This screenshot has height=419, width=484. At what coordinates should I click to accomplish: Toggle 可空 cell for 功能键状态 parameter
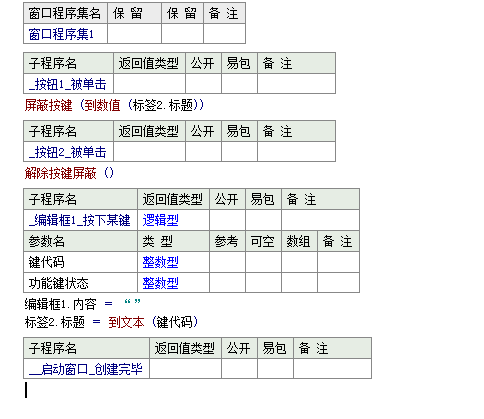(x=263, y=283)
